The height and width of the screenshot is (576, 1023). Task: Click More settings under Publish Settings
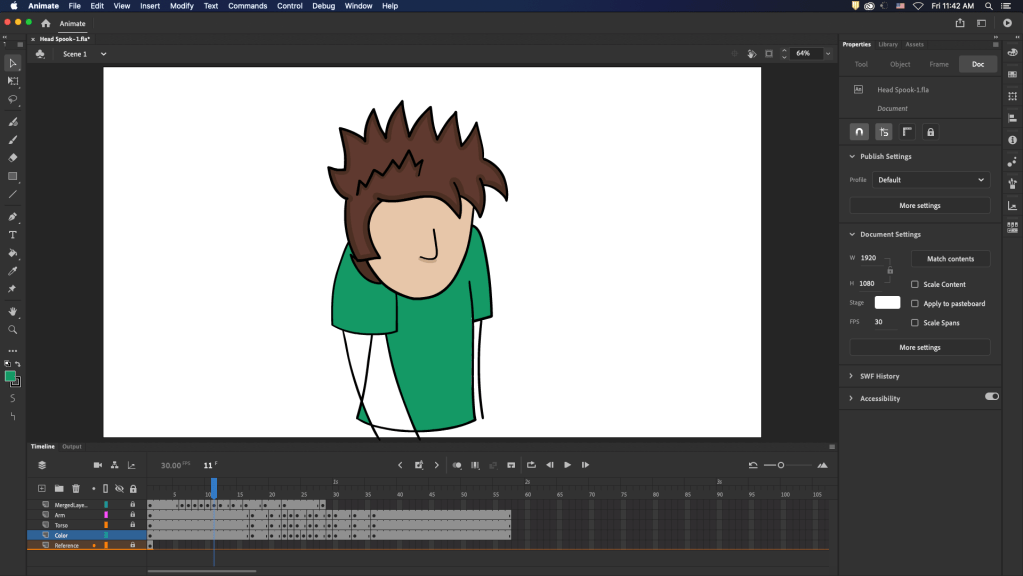tap(919, 205)
